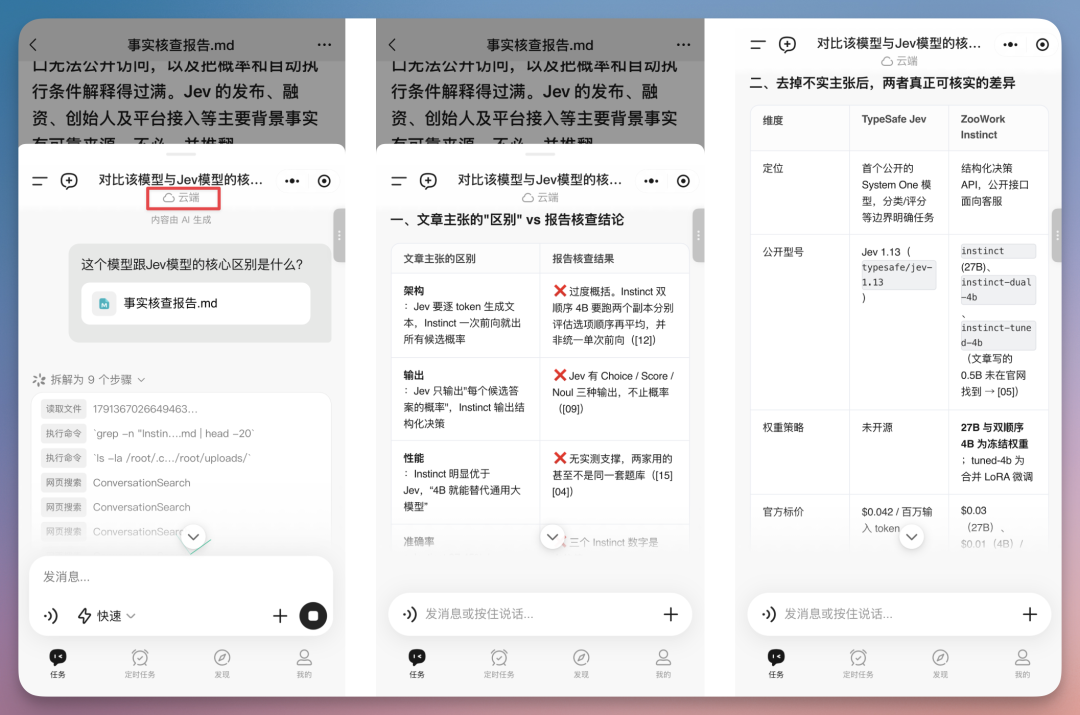Image resolution: width=1080 pixels, height=715 pixels.
Task: Open the attached 事实核查报告.md file card
Action: tap(196, 304)
